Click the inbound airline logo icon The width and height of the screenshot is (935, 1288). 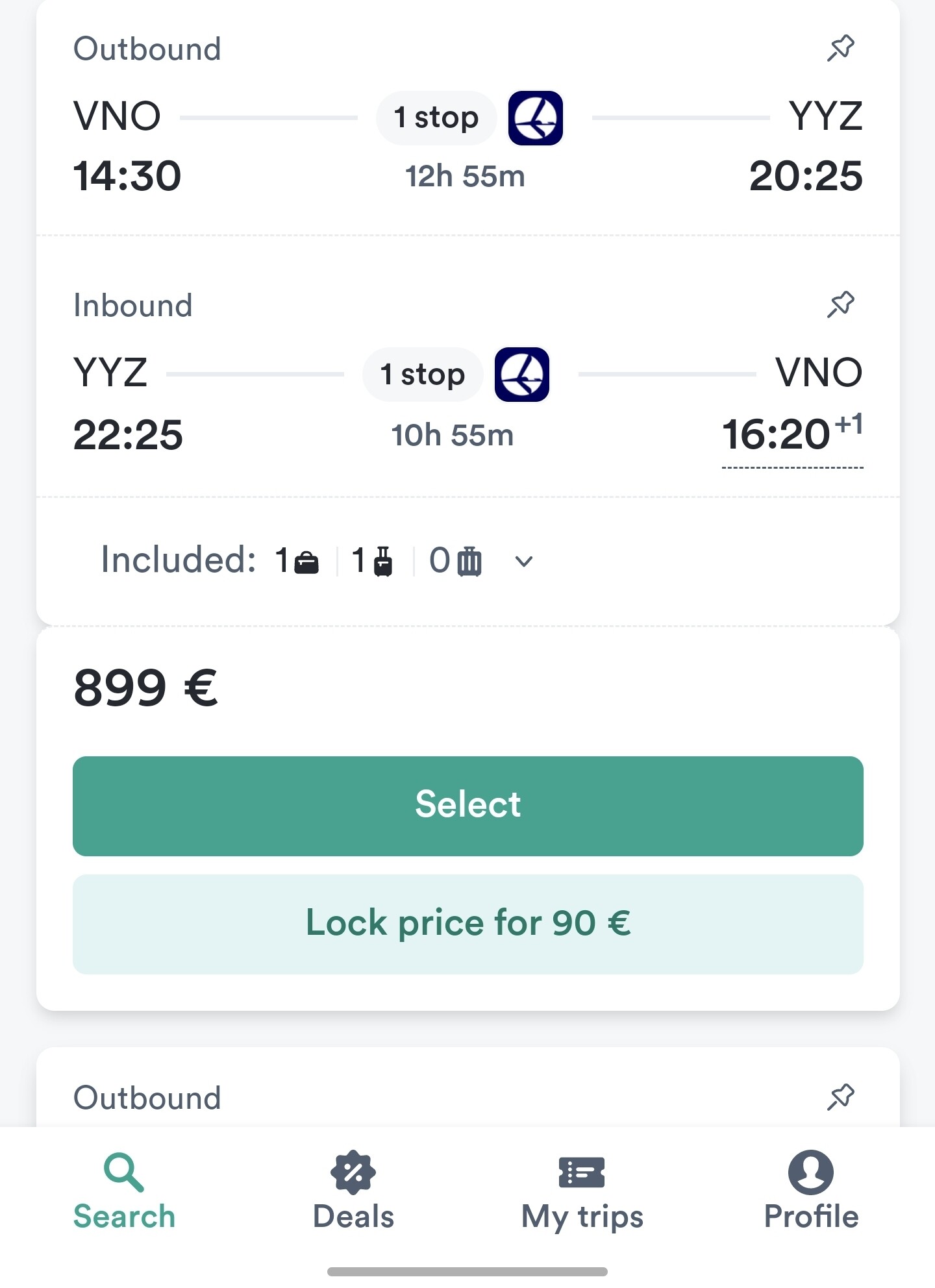point(521,375)
